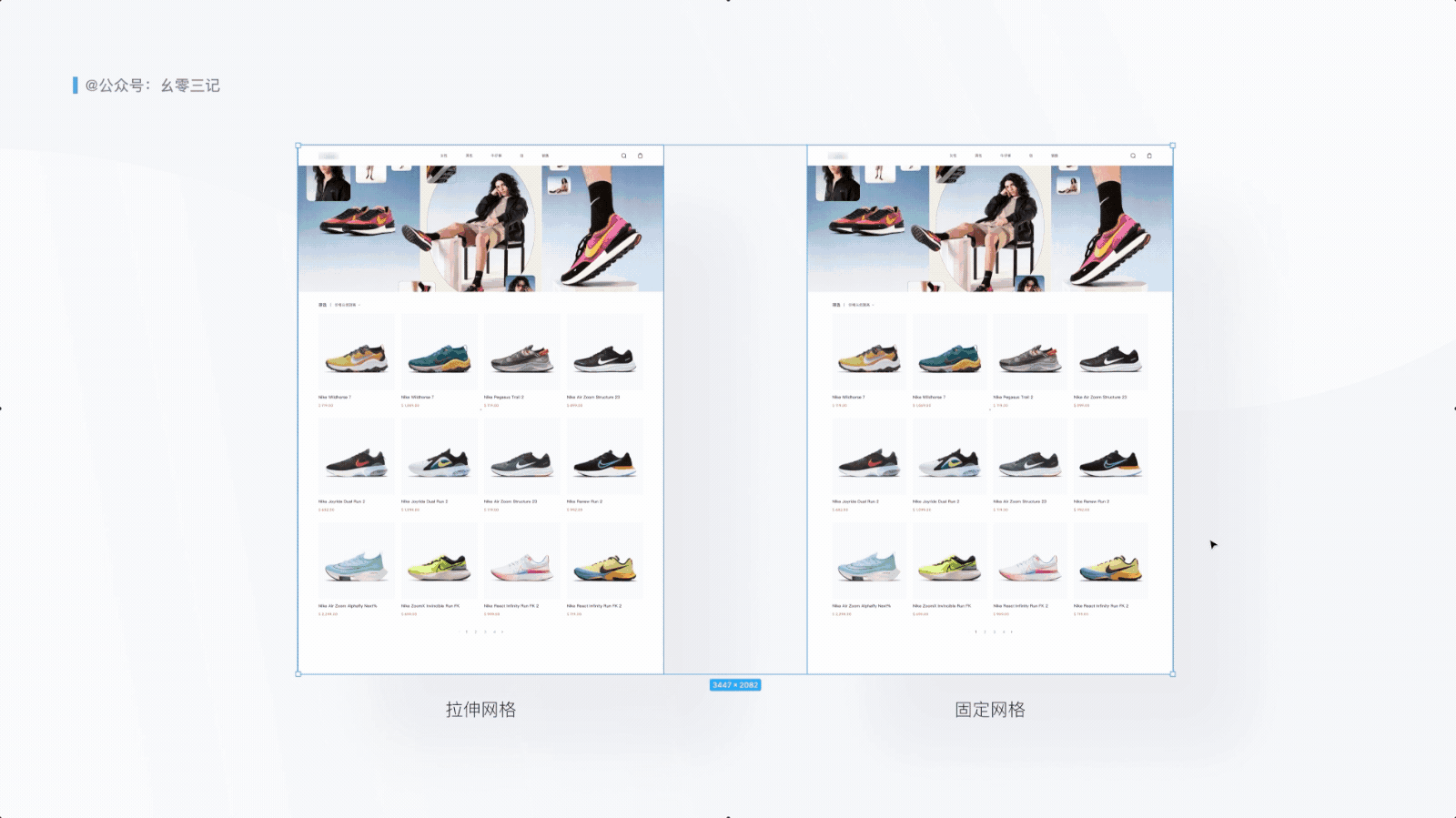The width and height of the screenshot is (1456, 818).
Task: Click 筛选 filter label in 拉伸网格 page
Action: tap(322, 305)
